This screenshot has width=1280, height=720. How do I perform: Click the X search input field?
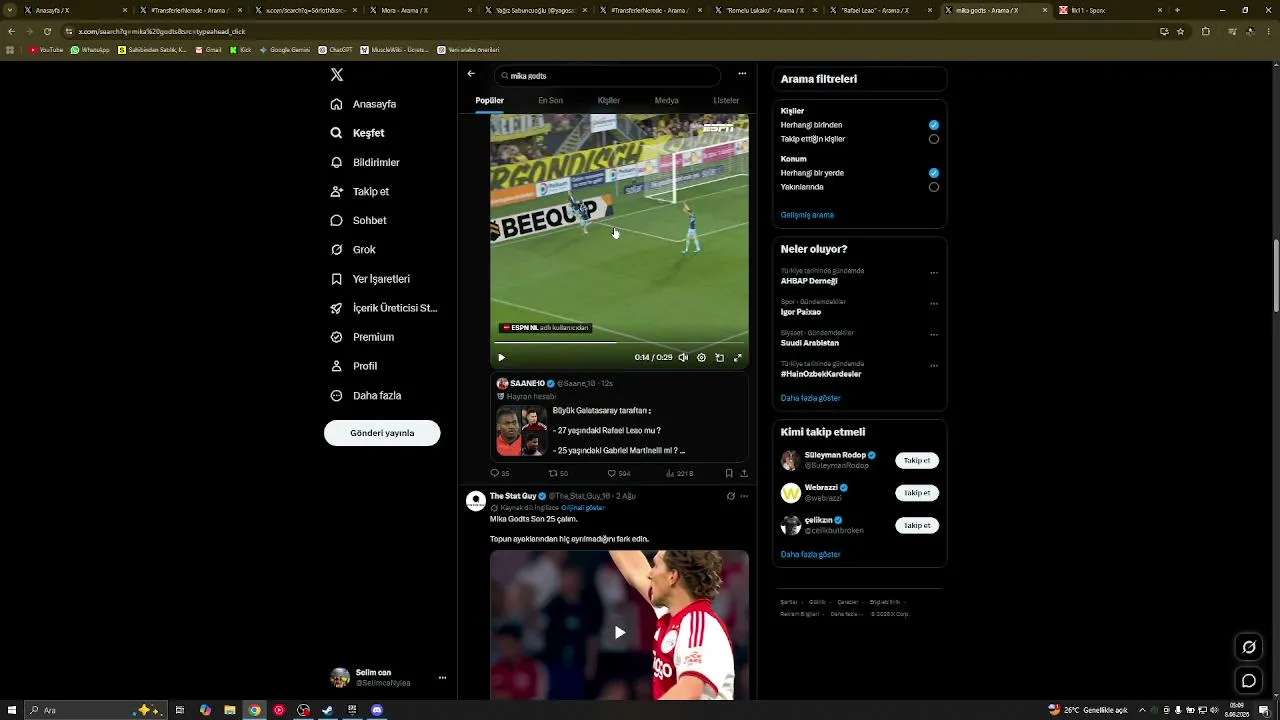click(607, 75)
